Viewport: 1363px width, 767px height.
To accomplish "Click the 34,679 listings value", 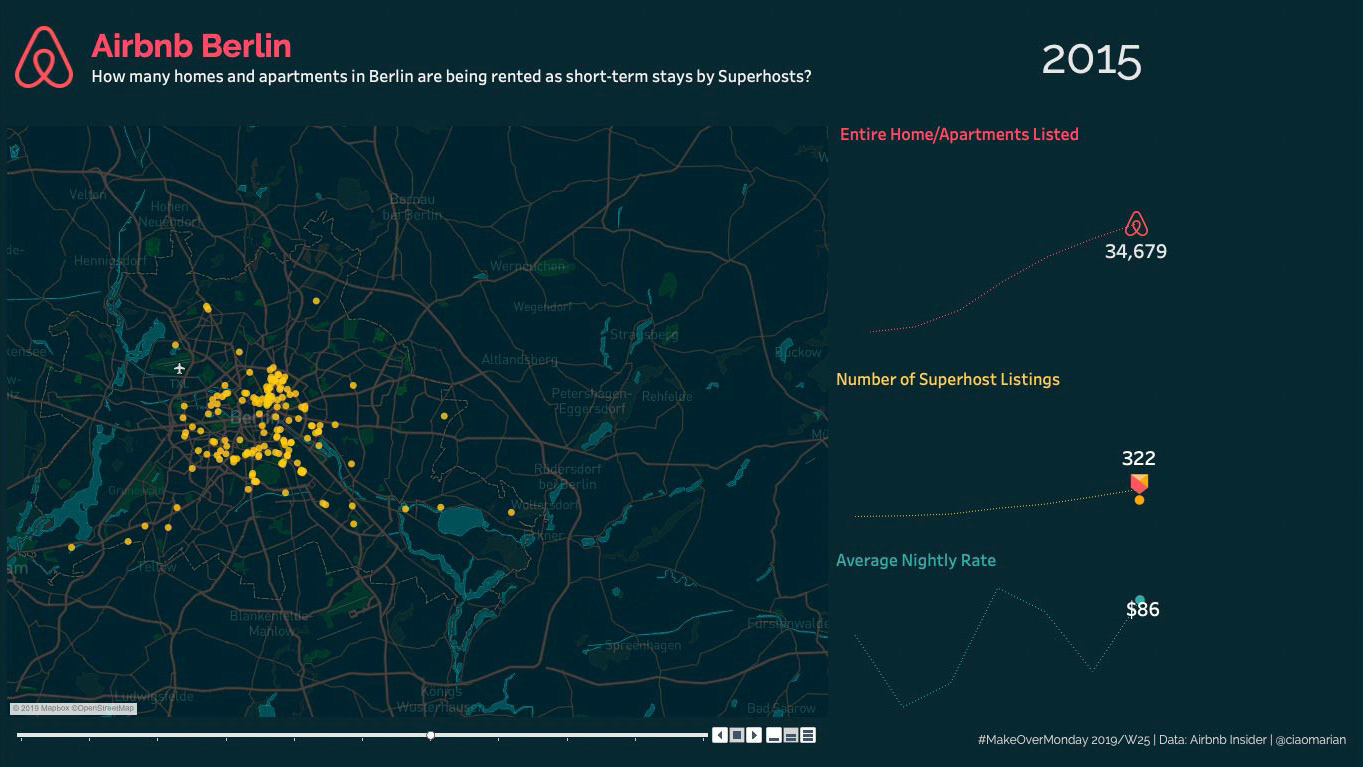I will tap(1136, 252).
